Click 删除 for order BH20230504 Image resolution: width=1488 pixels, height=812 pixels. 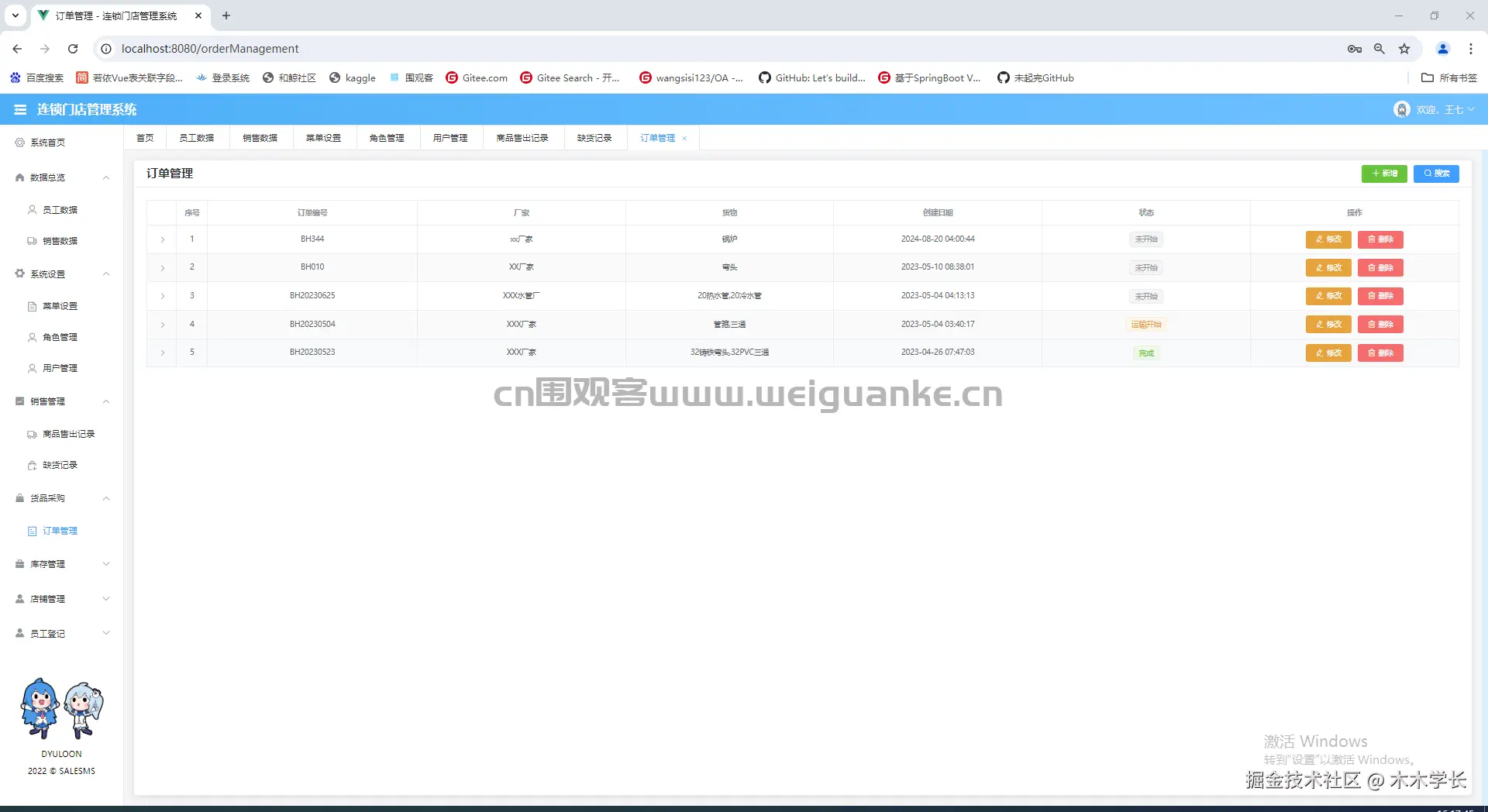pyautogui.click(x=1380, y=325)
